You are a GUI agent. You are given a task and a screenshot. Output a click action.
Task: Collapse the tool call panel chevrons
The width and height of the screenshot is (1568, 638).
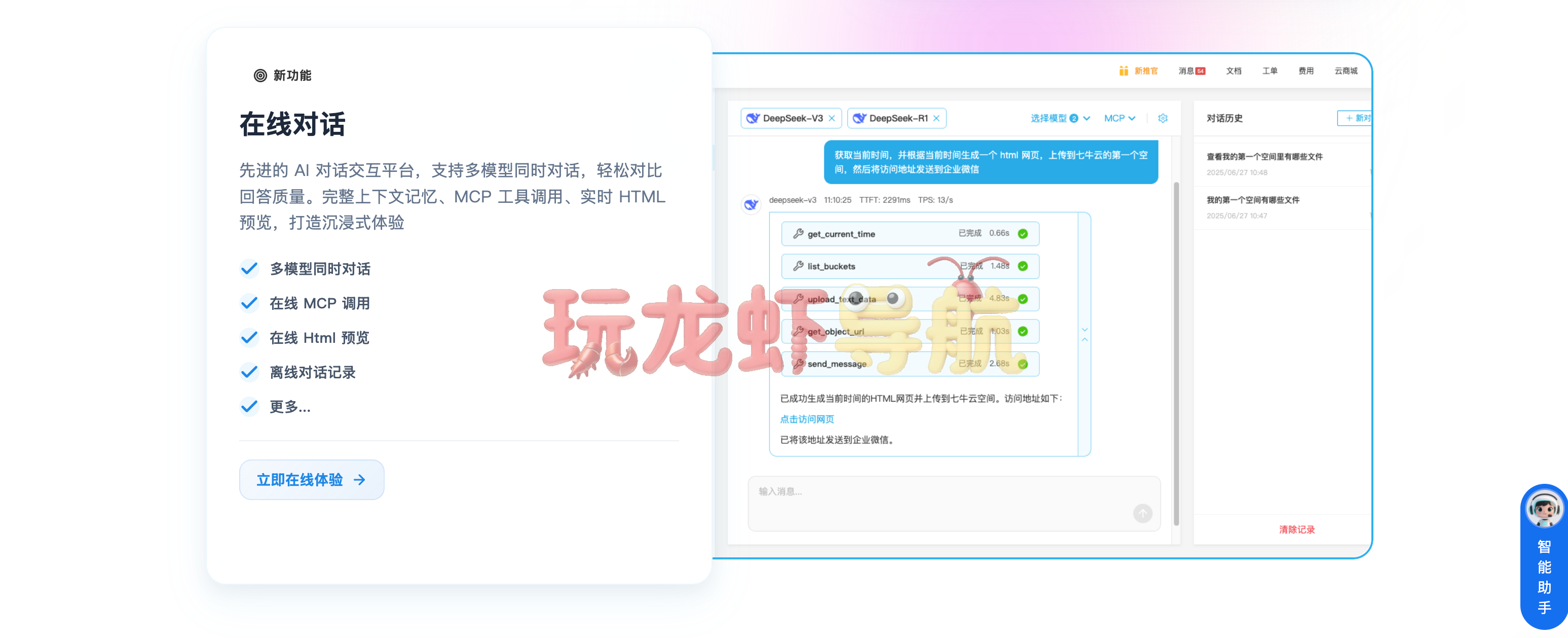(x=1084, y=334)
